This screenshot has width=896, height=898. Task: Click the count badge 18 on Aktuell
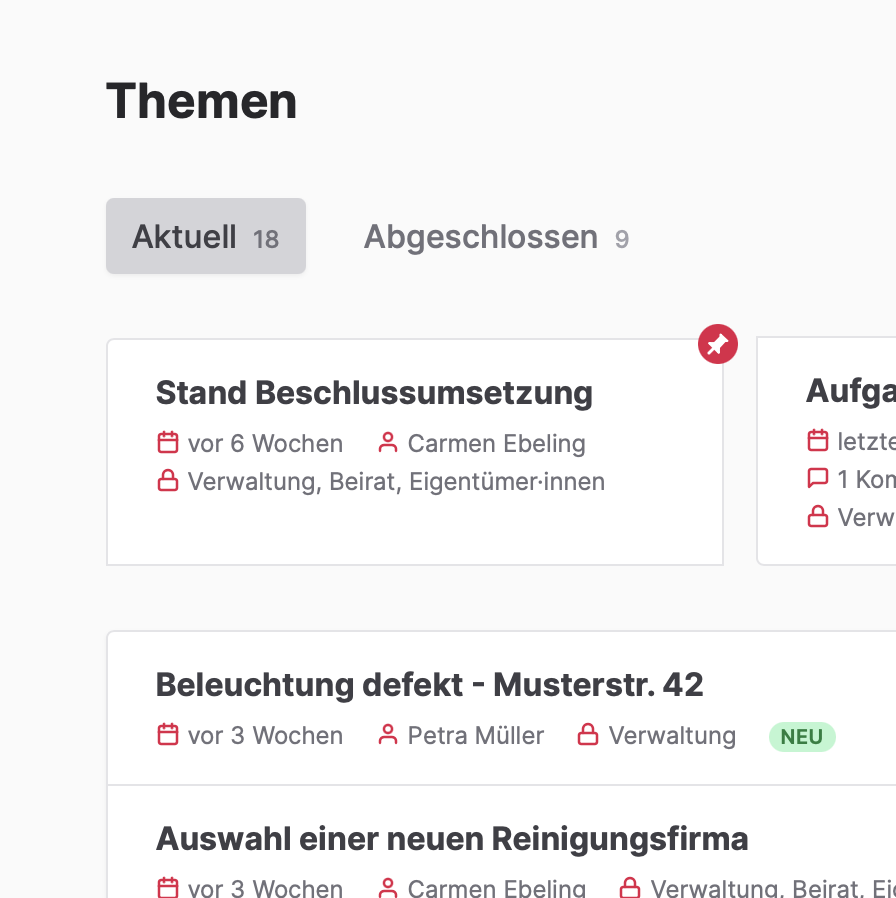click(266, 240)
